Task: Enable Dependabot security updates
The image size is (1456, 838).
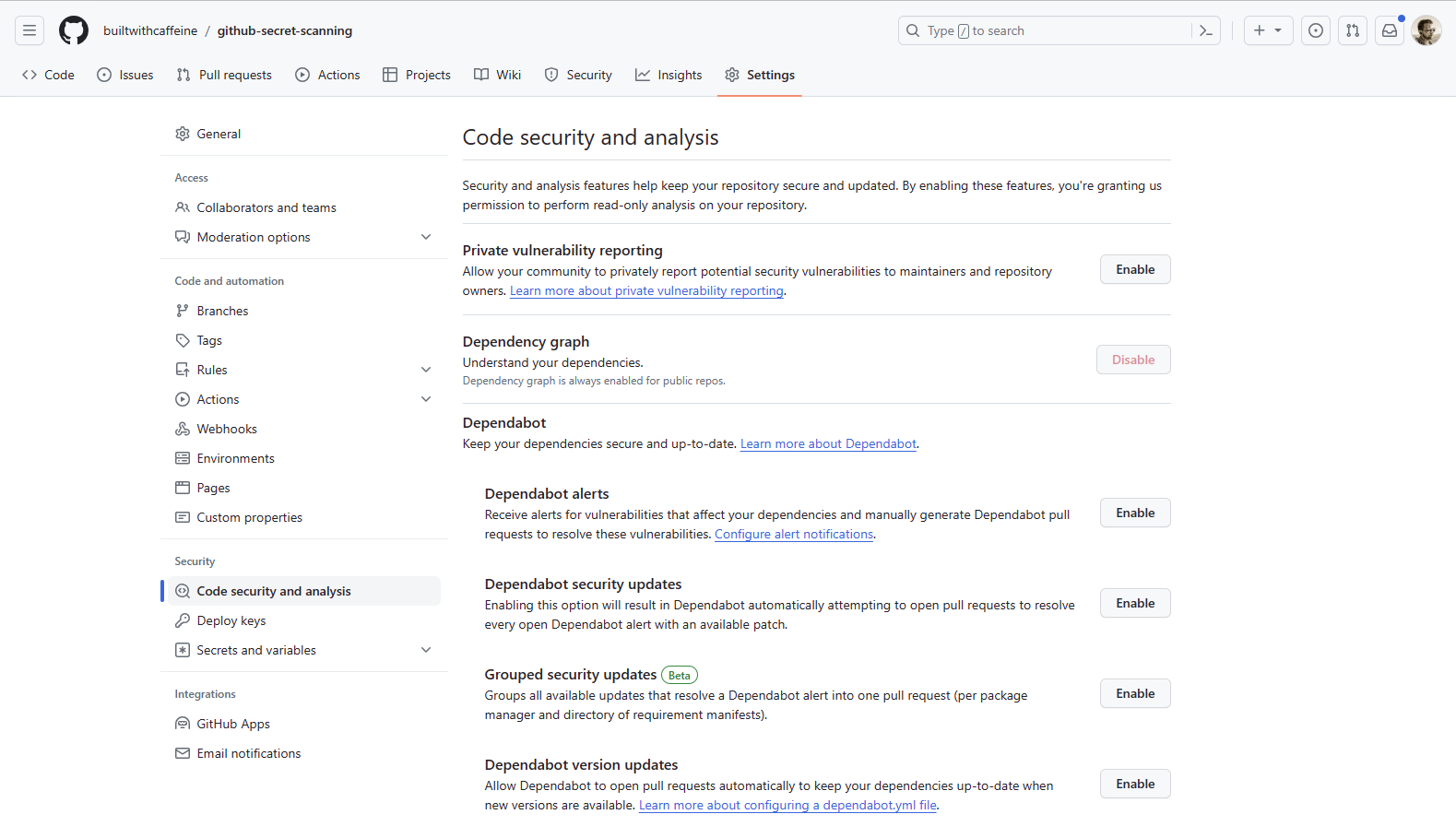Action: (x=1135, y=603)
